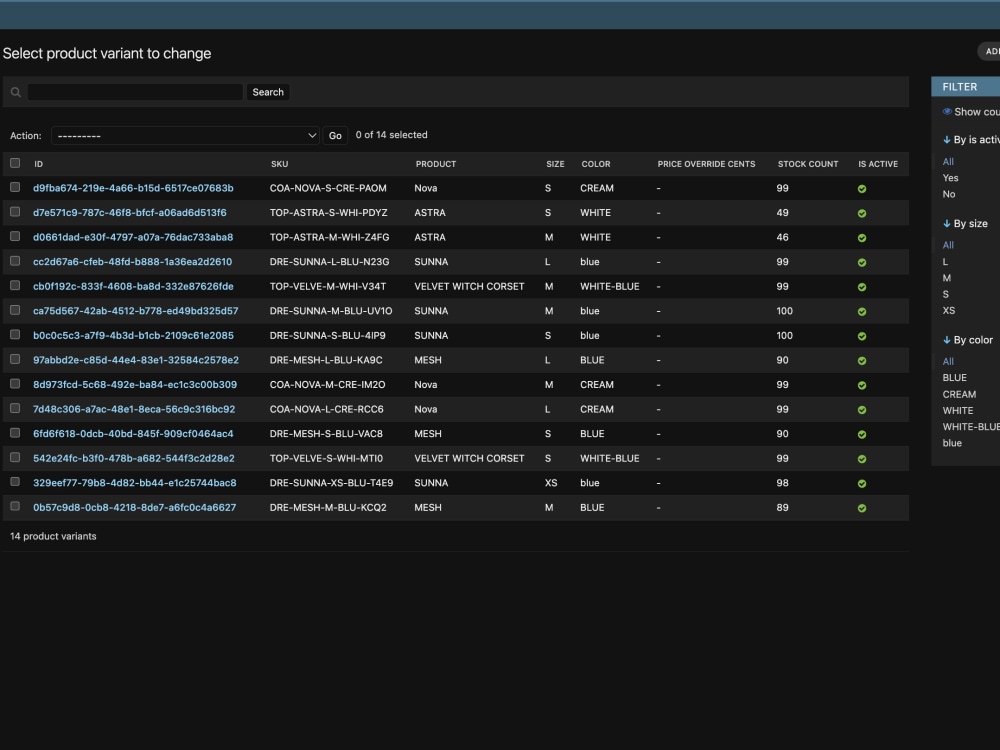This screenshot has width=1000, height=750.
Task: Focus the search text field
Action: (x=135, y=92)
